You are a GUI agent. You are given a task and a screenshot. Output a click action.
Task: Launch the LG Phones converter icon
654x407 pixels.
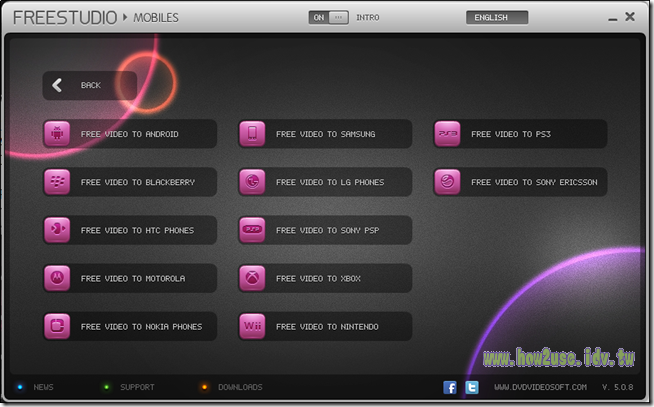(252, 182)
